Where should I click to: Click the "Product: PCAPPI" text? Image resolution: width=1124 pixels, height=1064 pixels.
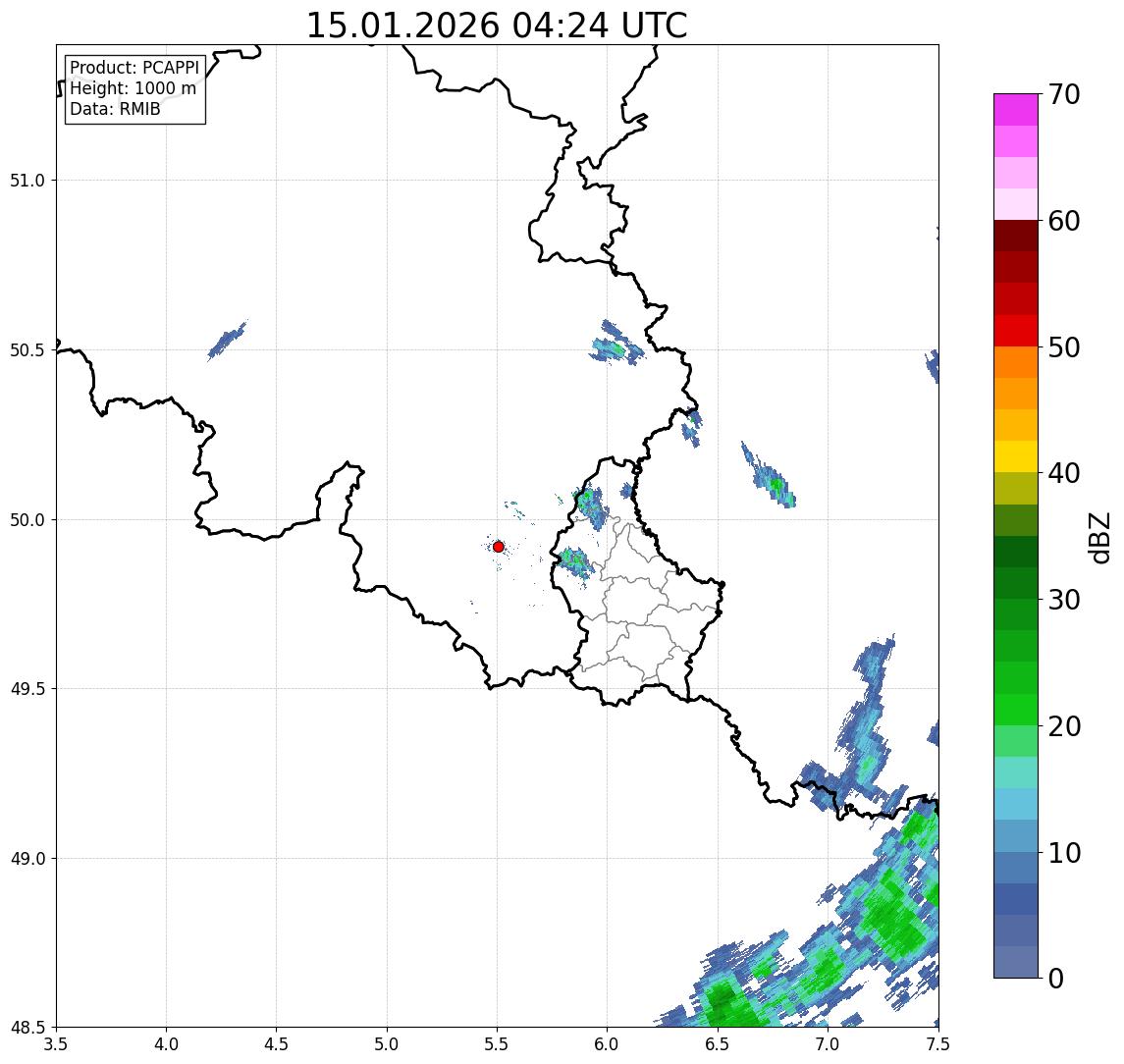pos(134,68)
